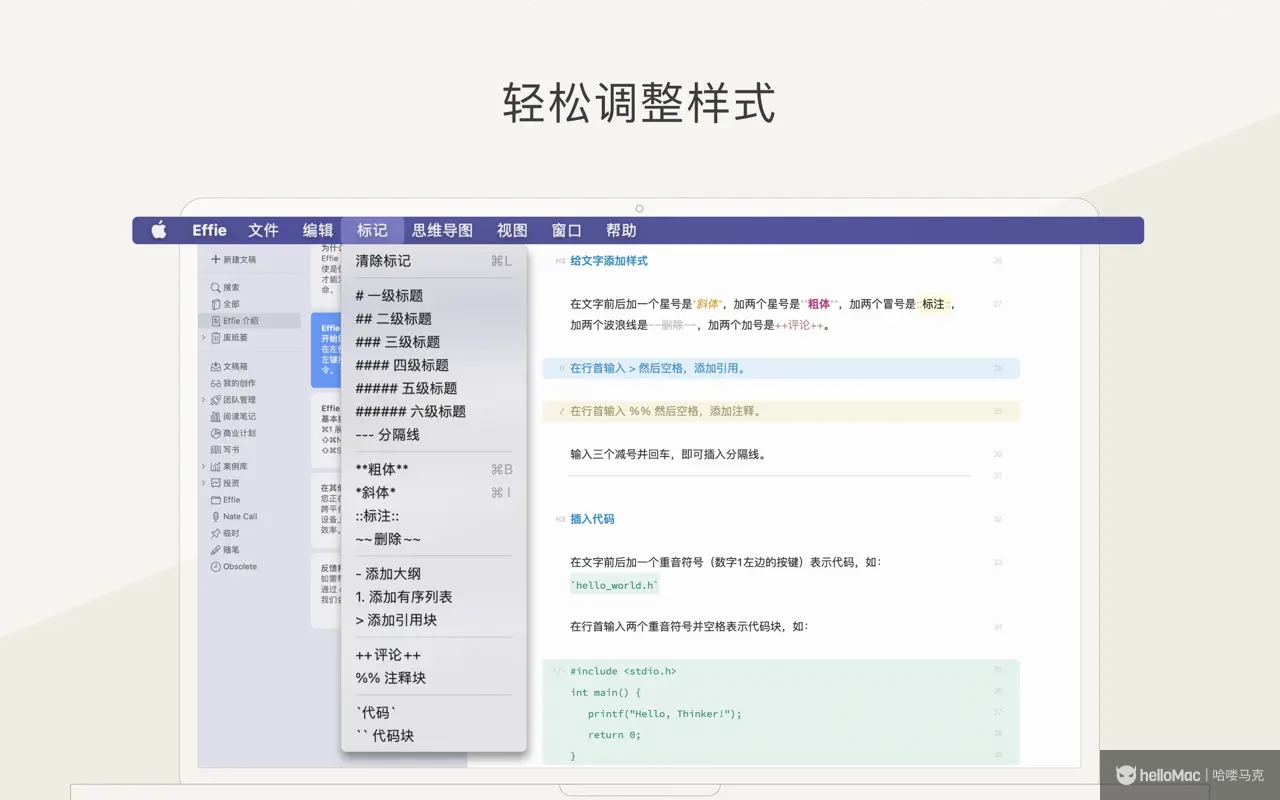Apply ##### 五级标题 heading style
1280x800 pixels.
pos(434,388)
